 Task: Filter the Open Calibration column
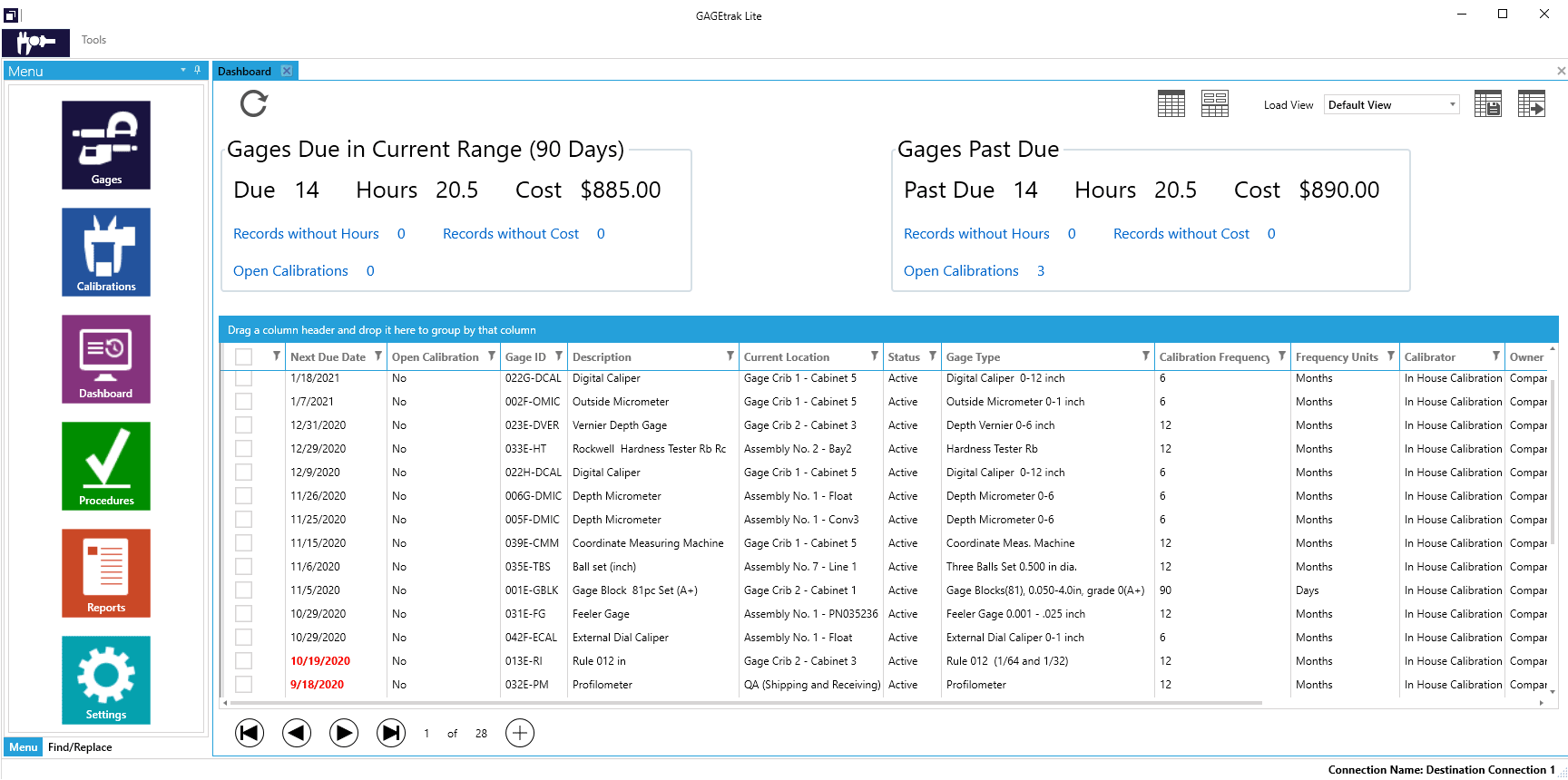pyautogui.click(x=492, y=356)
